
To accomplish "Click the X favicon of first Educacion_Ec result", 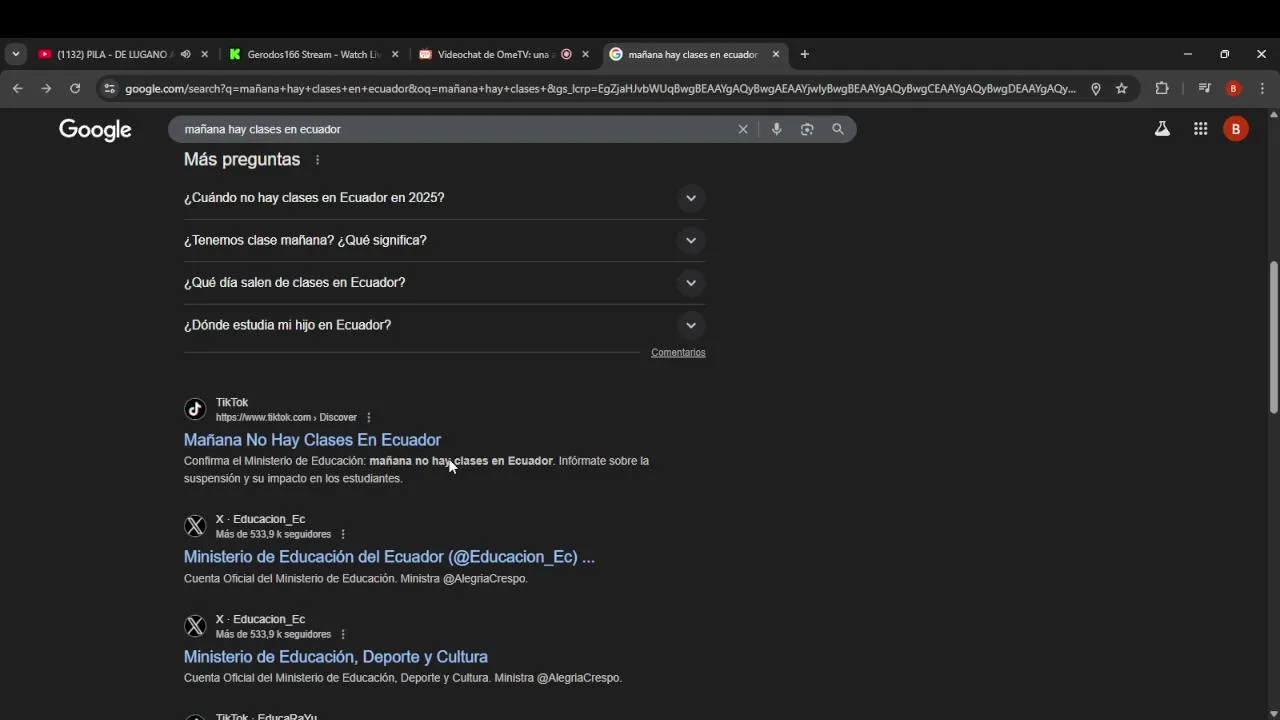I will point(195,526).
